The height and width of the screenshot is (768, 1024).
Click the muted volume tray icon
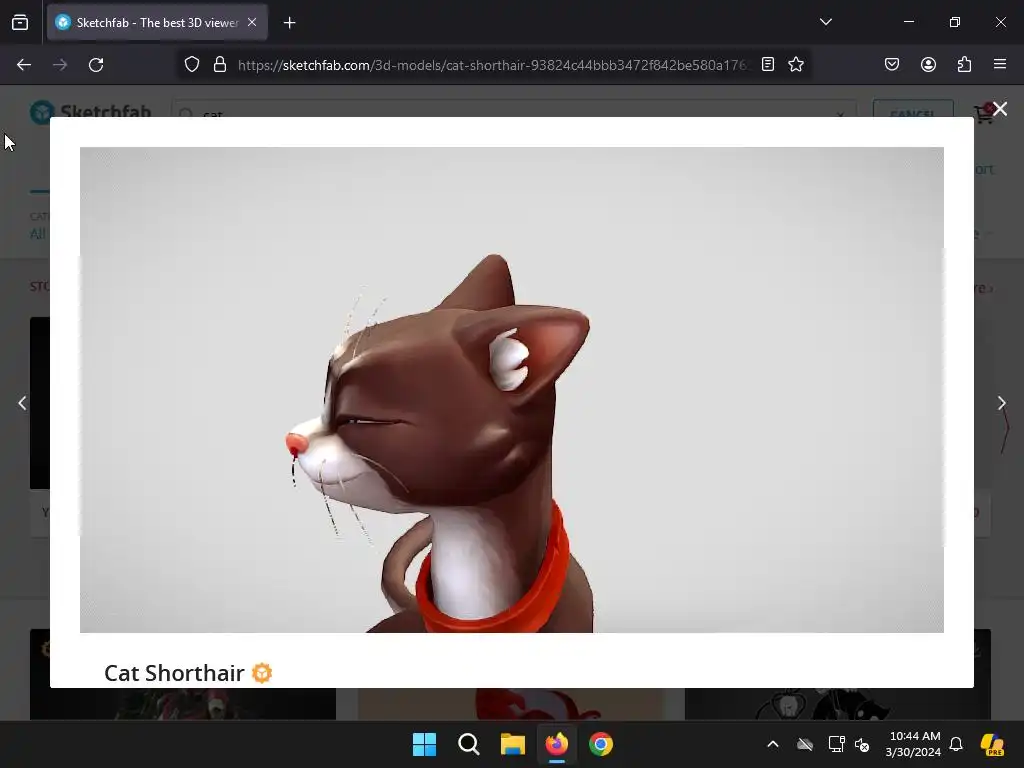click(x=862, y=744)
